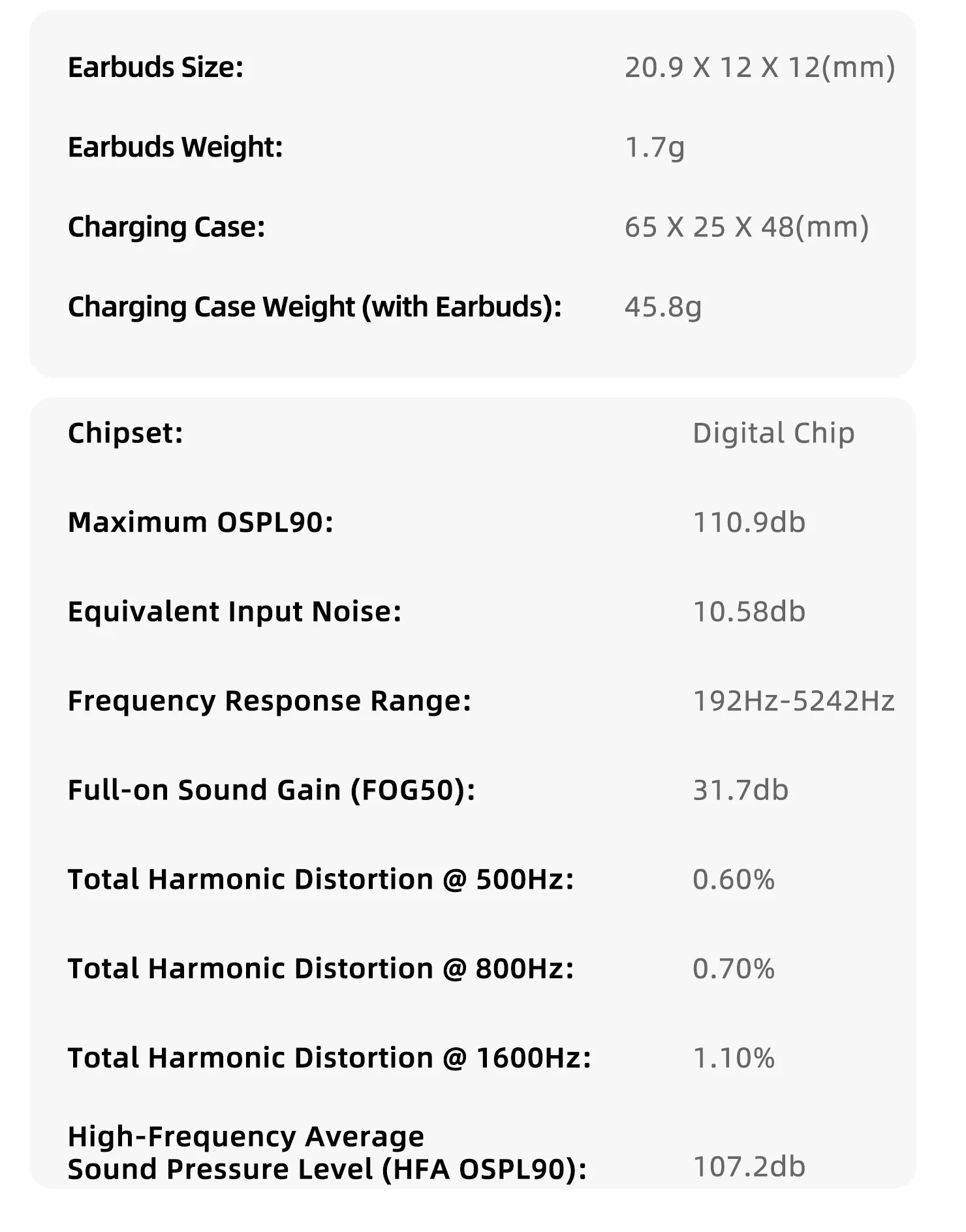This screenshot has height=1232, width=966.
Task: Select the 0.60% distortion value
Action: [x=734, y=880]
